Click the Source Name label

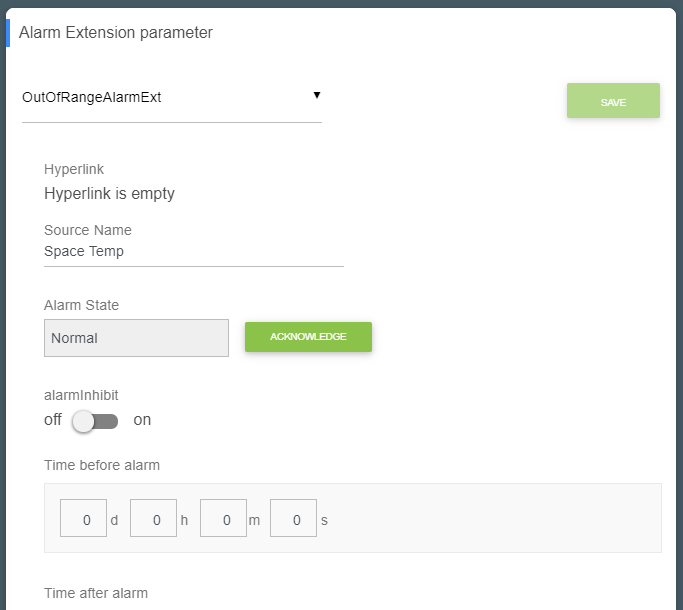tap(88, 230)
